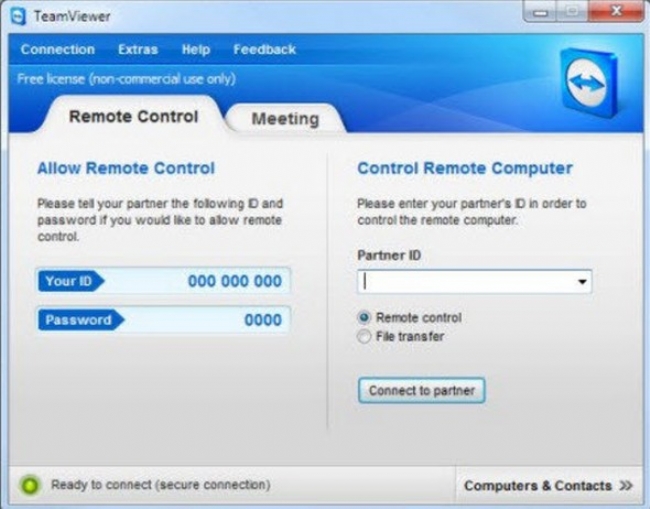Minimize the TeamViewer window

[543, 12]
